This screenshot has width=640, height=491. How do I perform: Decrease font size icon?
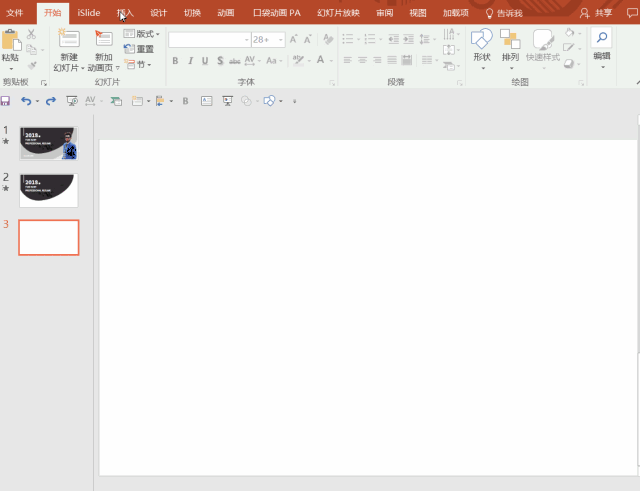307,39
